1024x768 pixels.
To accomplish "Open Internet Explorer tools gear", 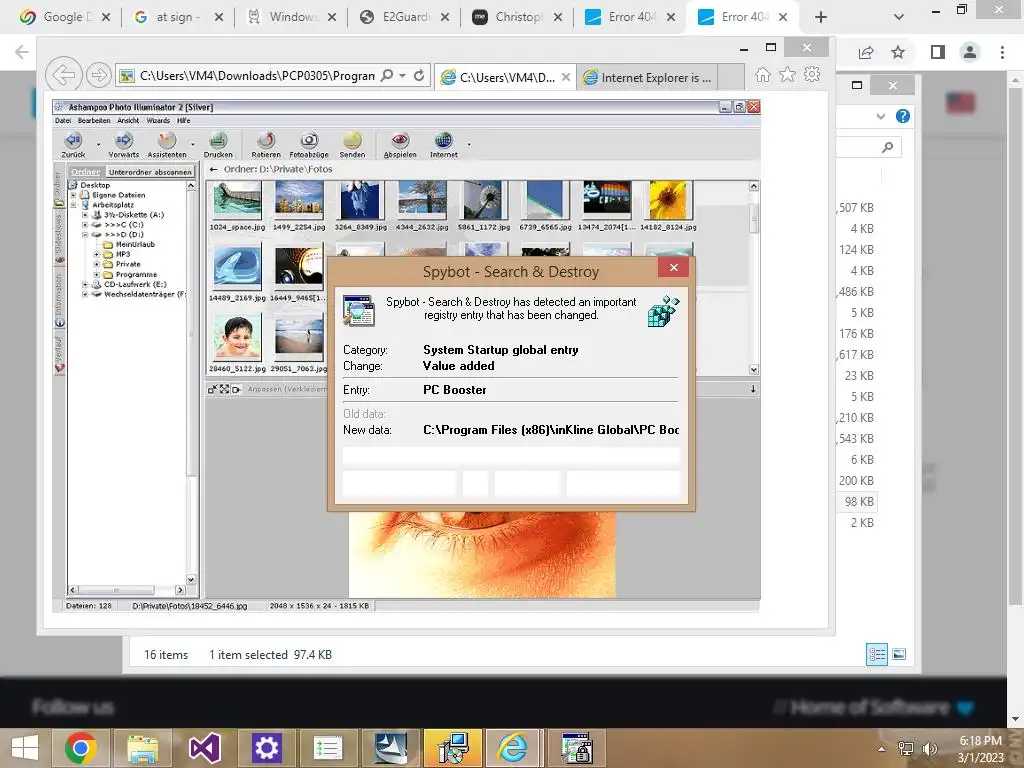I will [812, 75].
